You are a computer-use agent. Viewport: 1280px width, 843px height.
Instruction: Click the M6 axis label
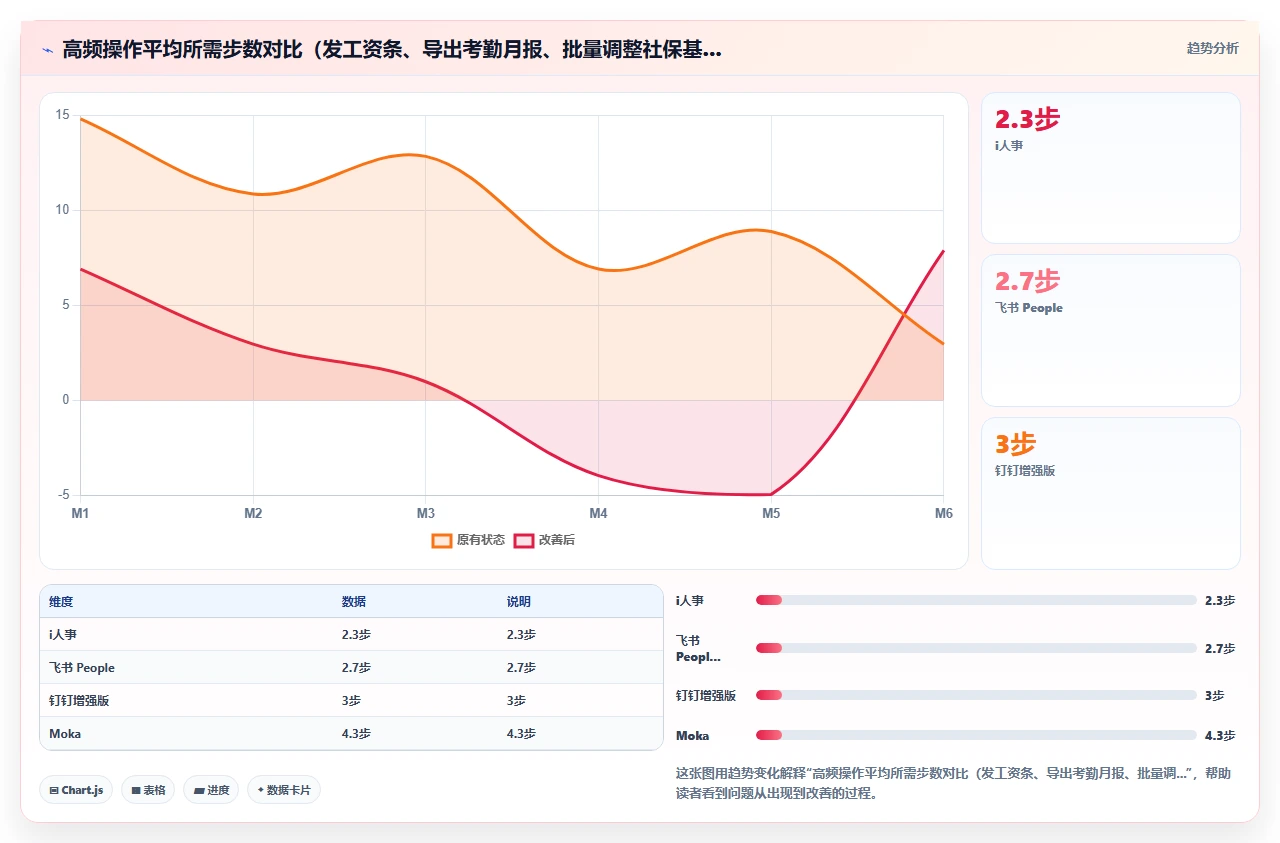(943, 513)
